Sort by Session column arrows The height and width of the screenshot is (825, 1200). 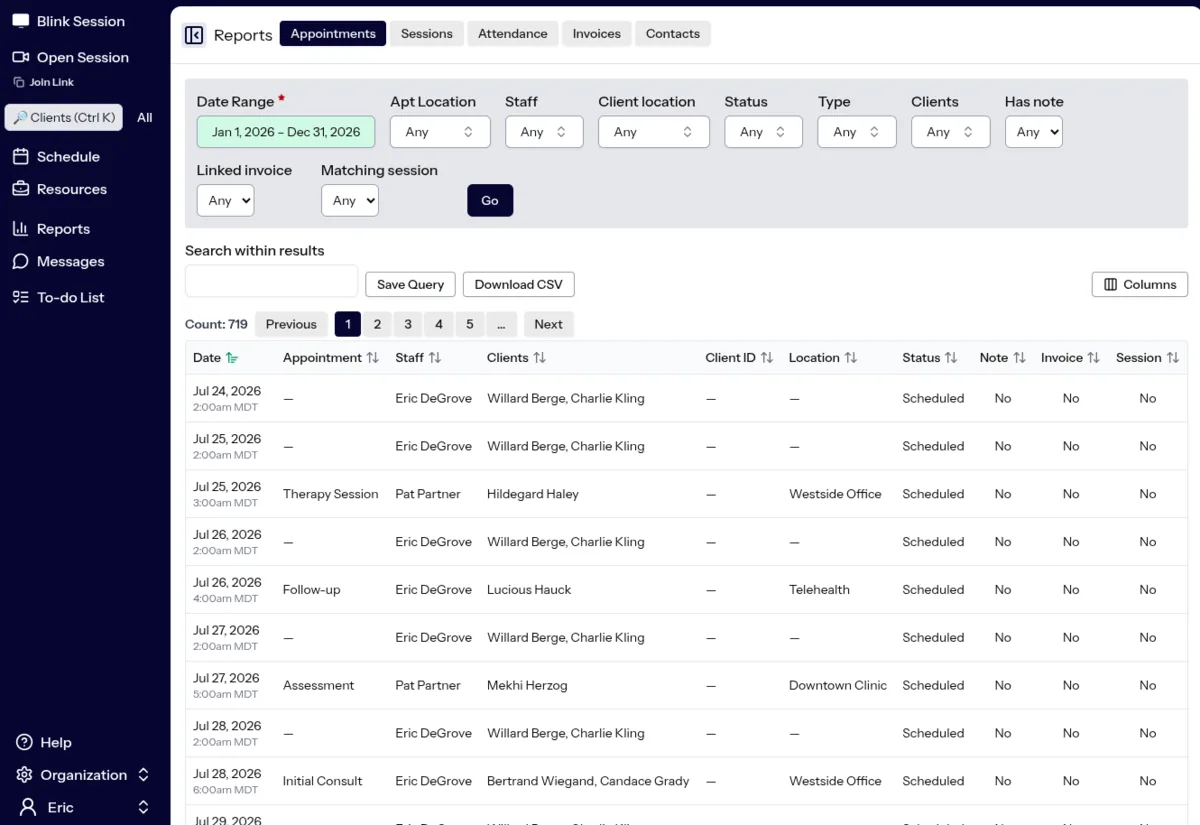[1172, 358]
